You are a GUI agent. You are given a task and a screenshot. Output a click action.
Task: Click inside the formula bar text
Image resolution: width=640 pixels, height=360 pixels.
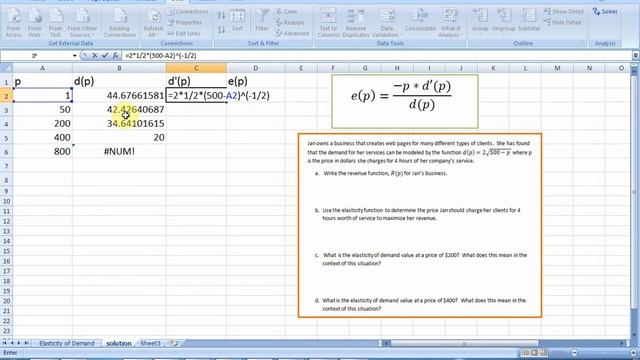point(161,56)
